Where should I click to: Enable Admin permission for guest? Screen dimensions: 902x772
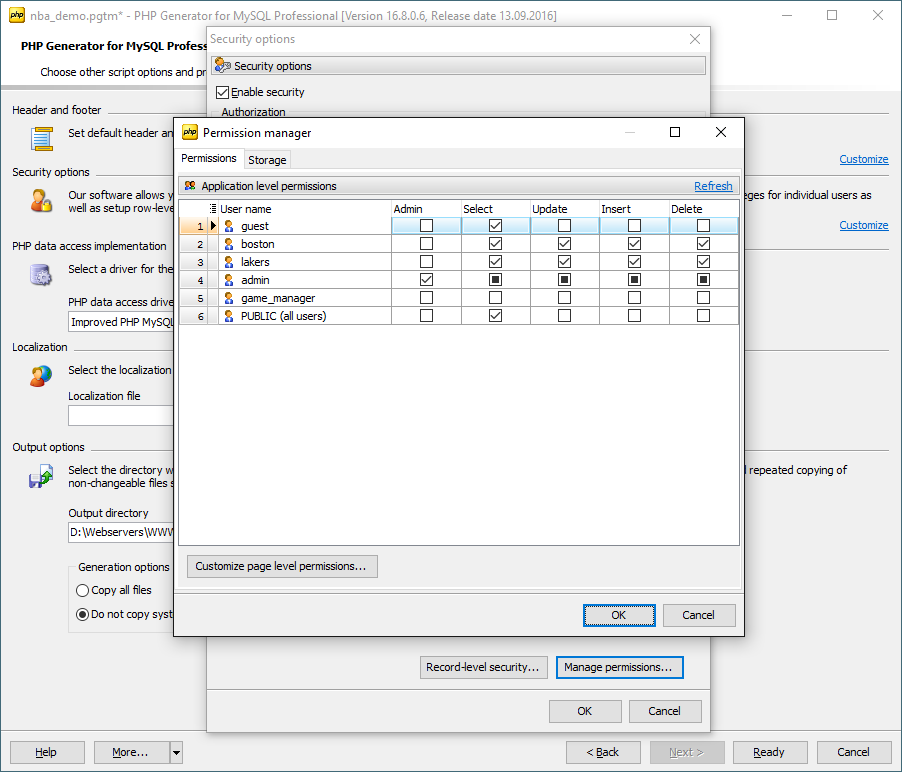[x=427, y=226]
